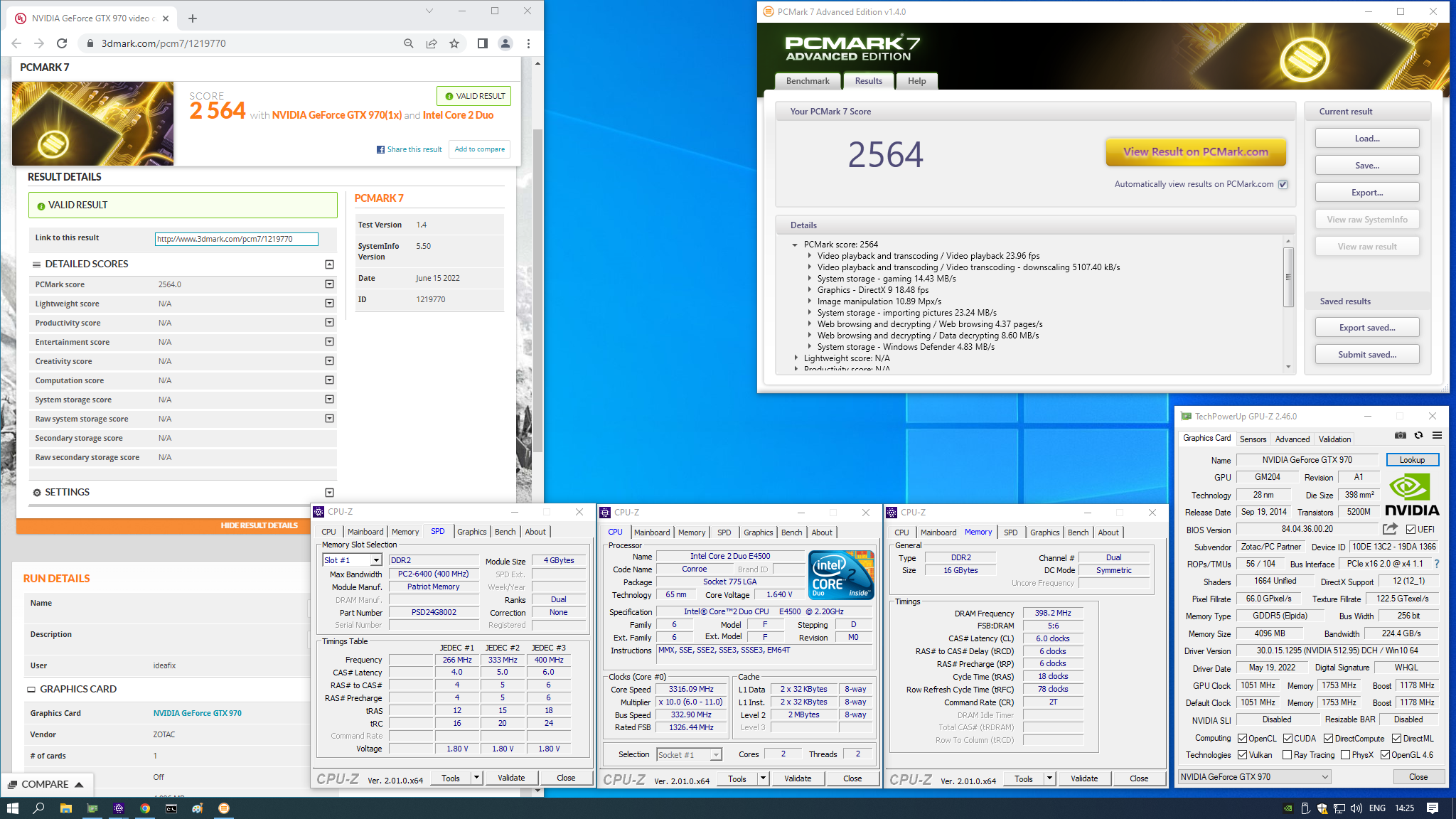The width and height of the screenshot is (1456, 819).
Task: Toggle the DirectML checkbox
Action: coord(1396,739)
